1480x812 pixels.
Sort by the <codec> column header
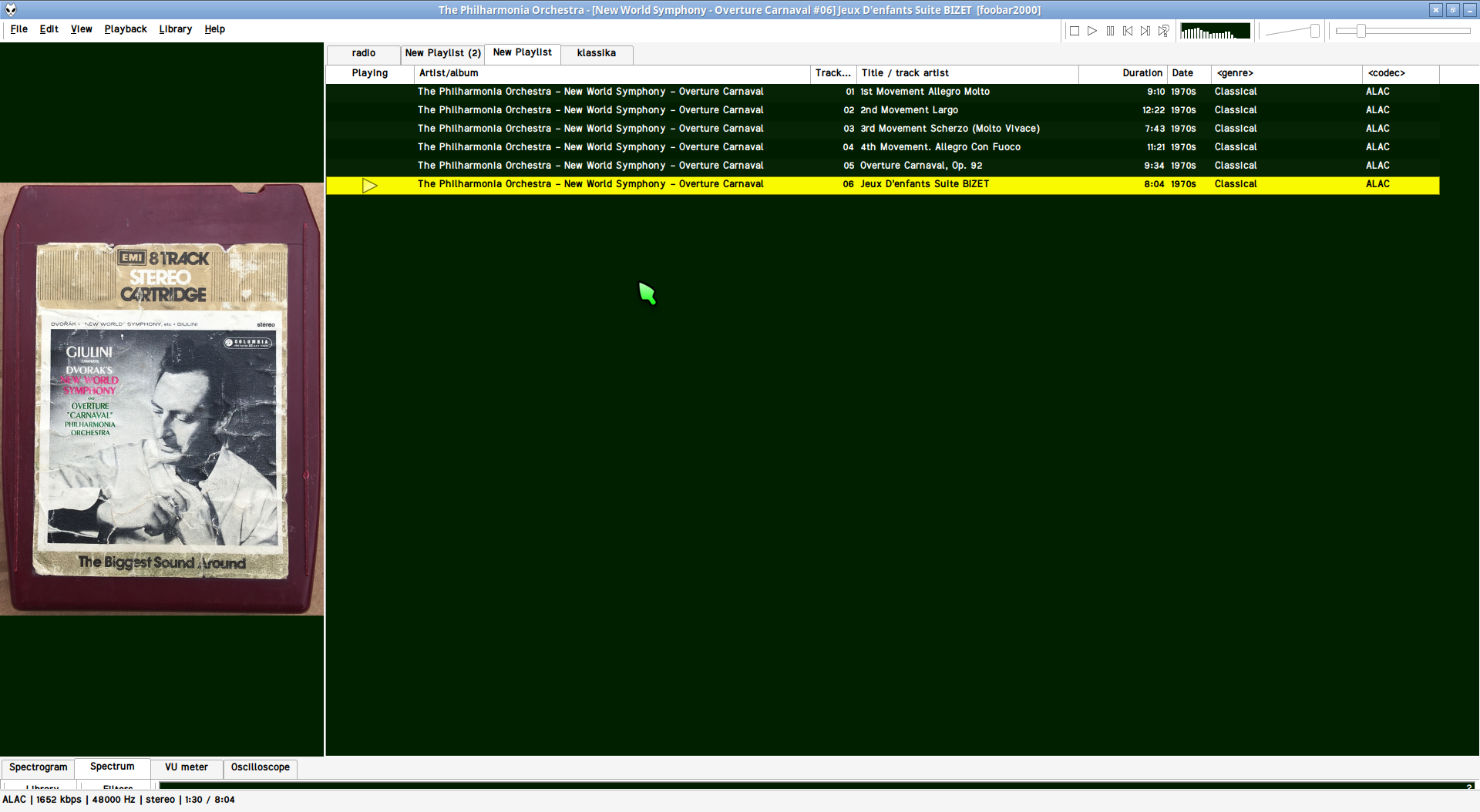click(x=1401, y=74)
